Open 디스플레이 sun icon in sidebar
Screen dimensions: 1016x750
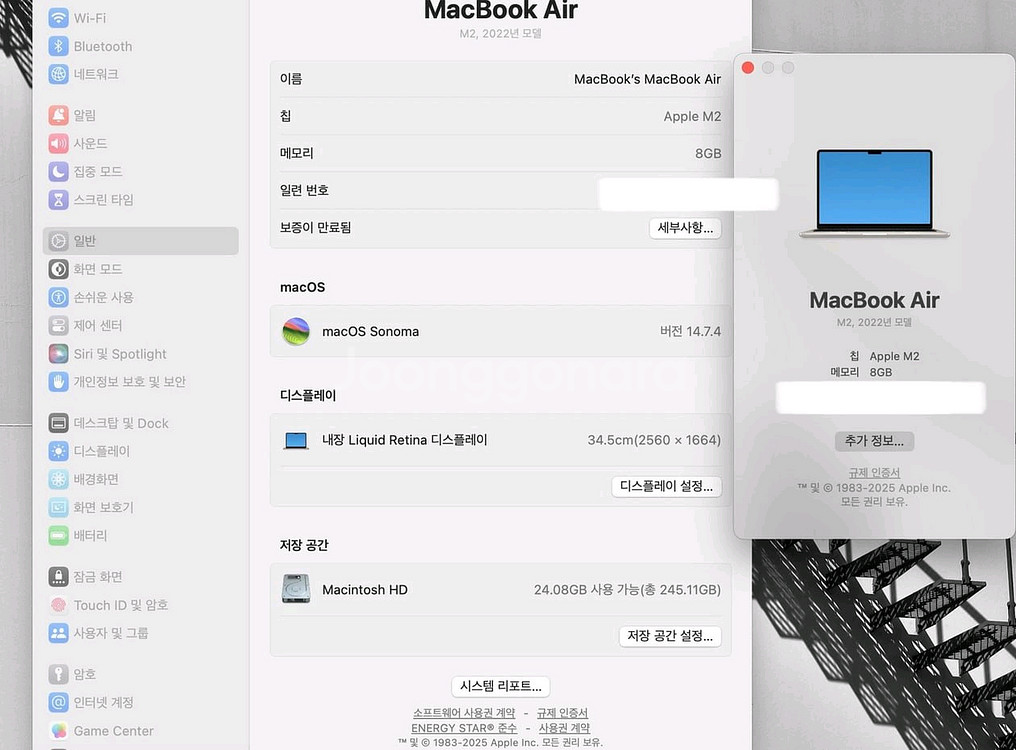click(x=58, y=451)
